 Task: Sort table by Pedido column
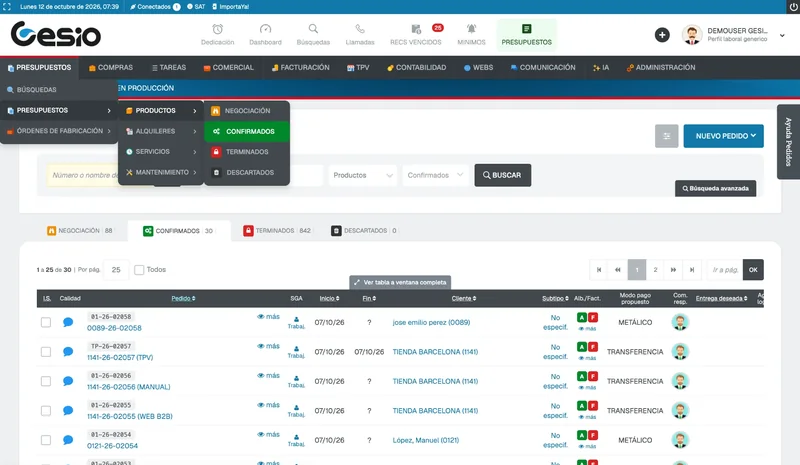coord(183,298)
